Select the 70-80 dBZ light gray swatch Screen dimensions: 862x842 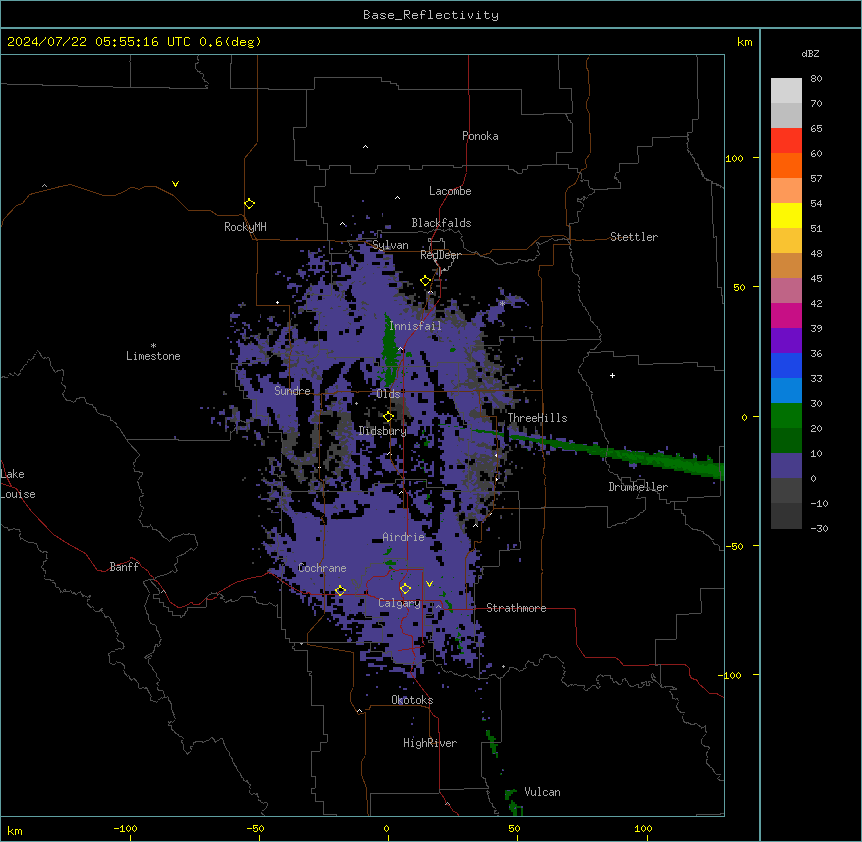pyautogui.click(x=786, y=90)
